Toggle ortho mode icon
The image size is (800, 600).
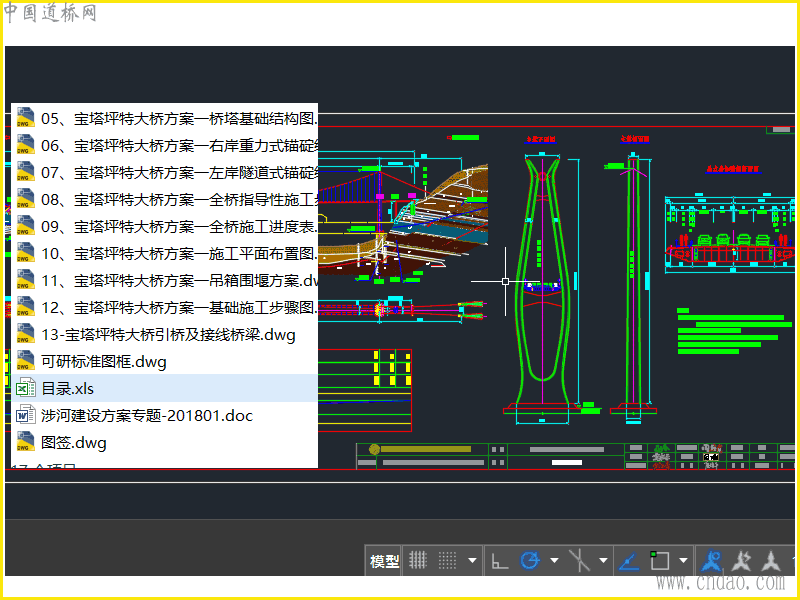(x=499, y=561)
